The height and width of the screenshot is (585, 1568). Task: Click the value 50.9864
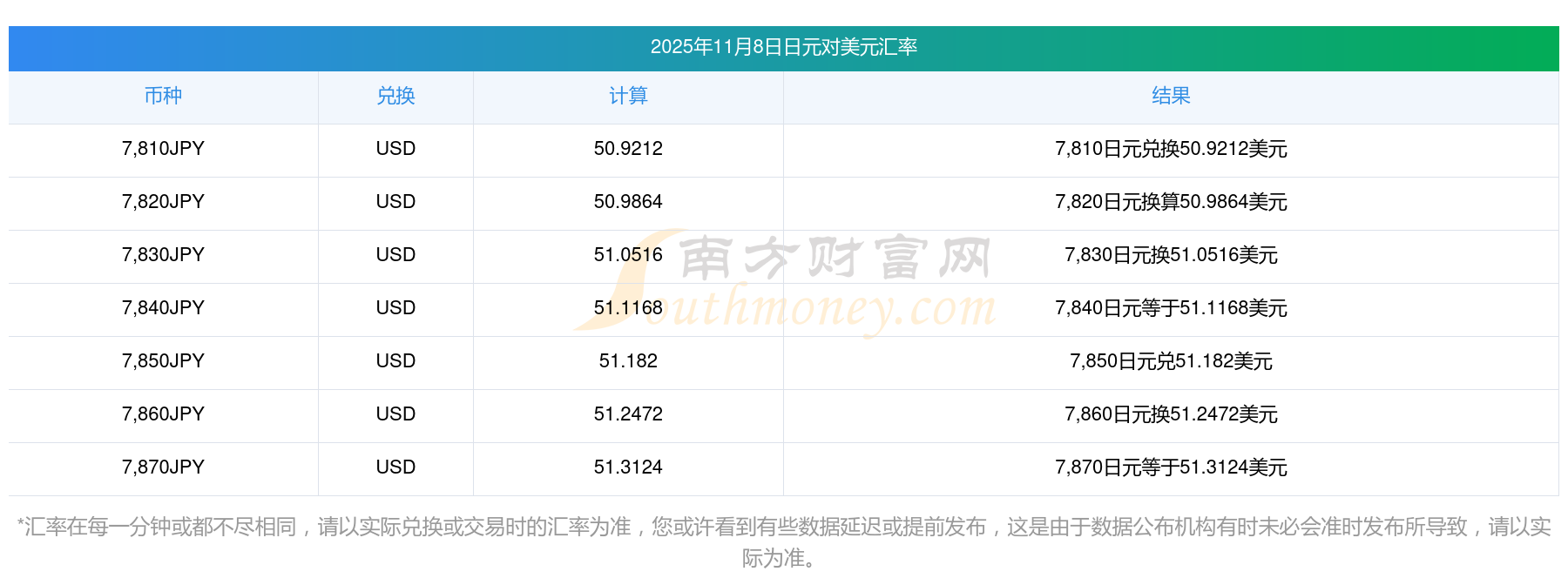point(628,202)
